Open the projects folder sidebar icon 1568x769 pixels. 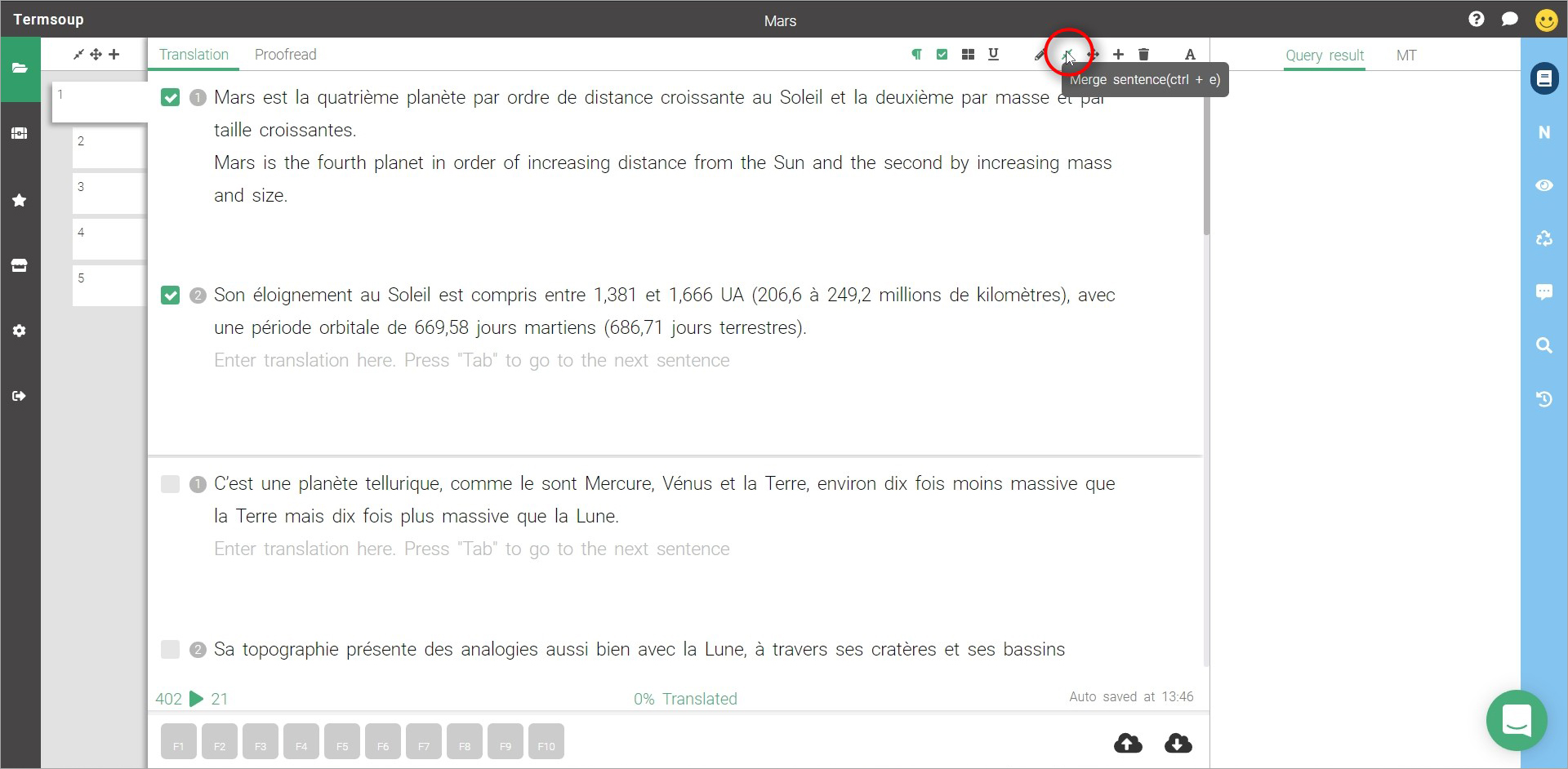[20, 69]
